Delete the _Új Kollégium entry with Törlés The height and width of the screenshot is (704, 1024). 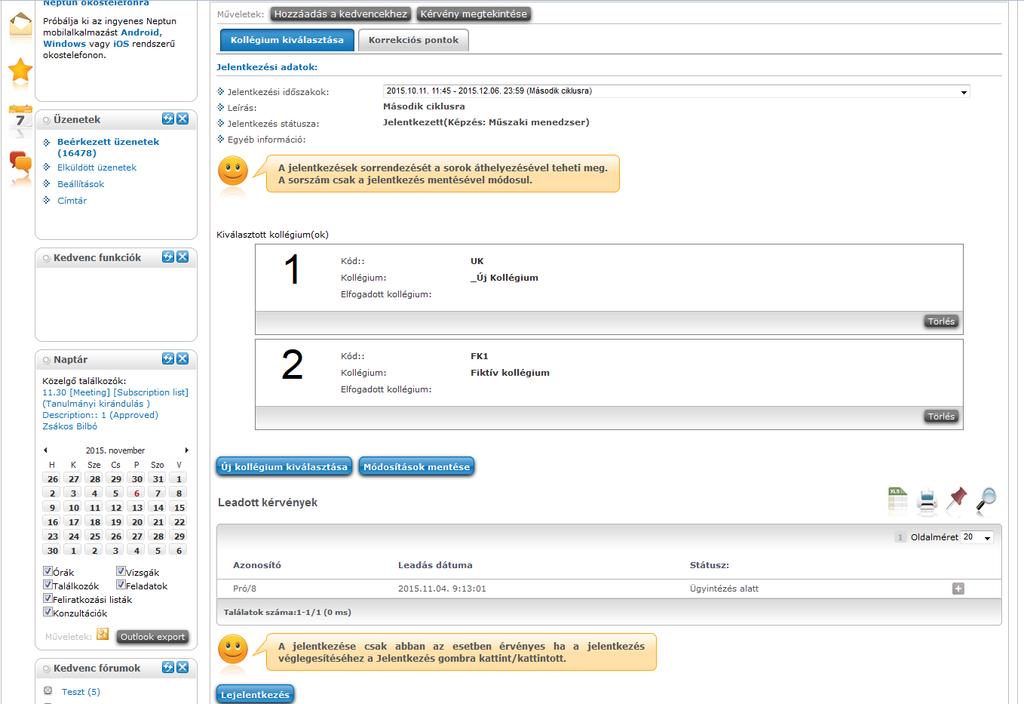pos(941,321)
